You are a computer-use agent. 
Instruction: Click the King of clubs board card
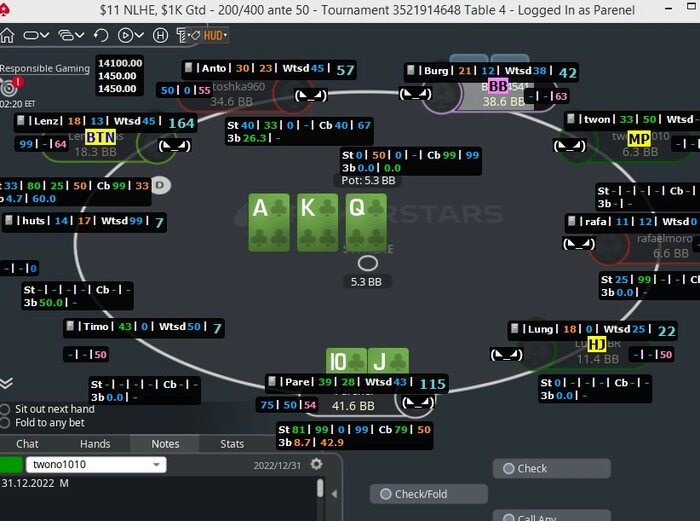tap(317, 222)
